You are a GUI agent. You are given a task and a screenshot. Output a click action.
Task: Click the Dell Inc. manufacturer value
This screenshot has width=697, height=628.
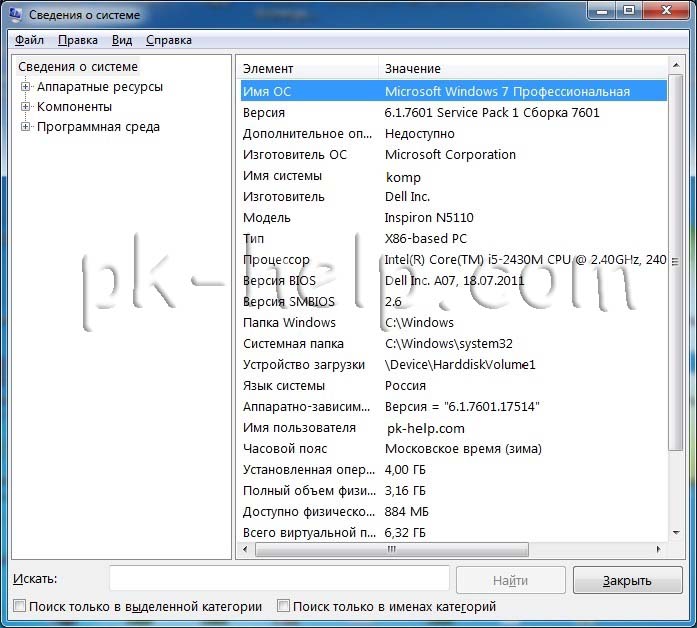click(407, 196)
